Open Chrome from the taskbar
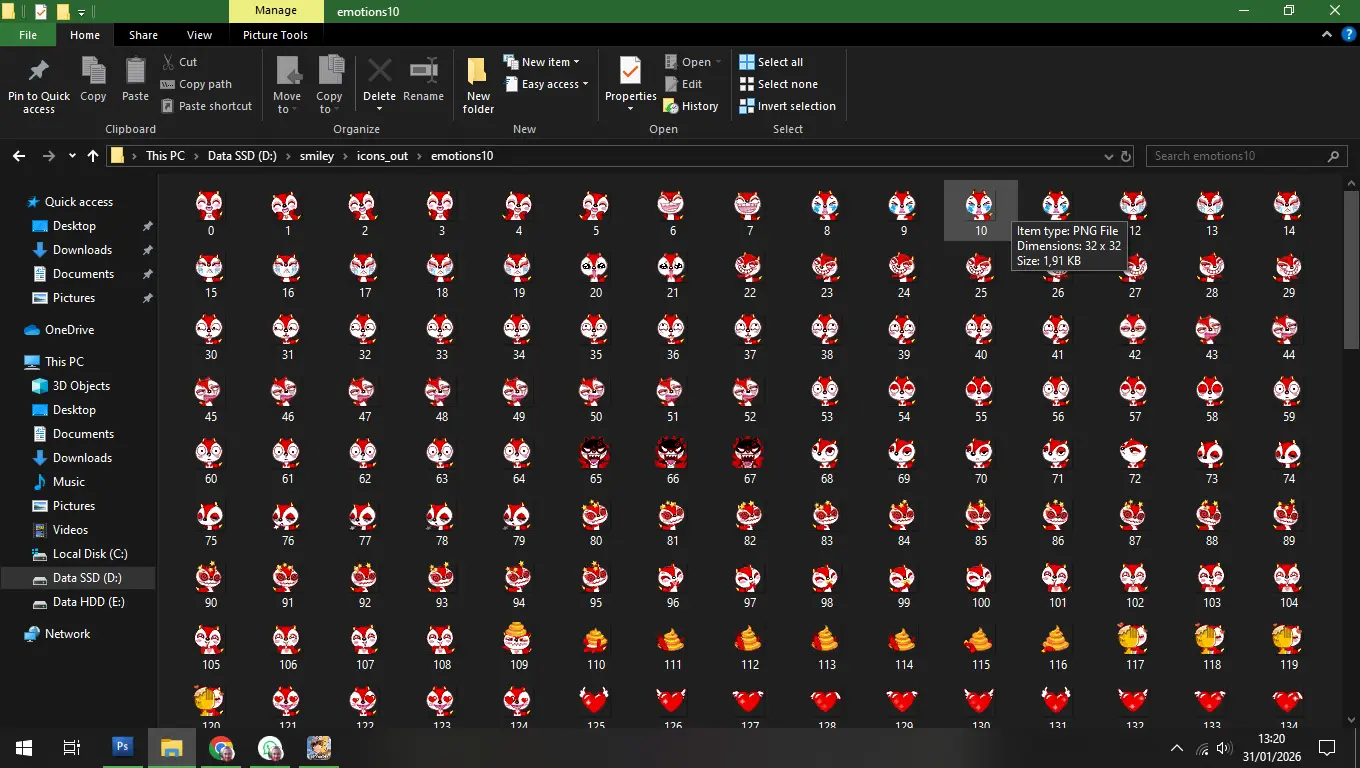Image resolution: width=1360 pixels, height=768 pixels. click(221, 747)
